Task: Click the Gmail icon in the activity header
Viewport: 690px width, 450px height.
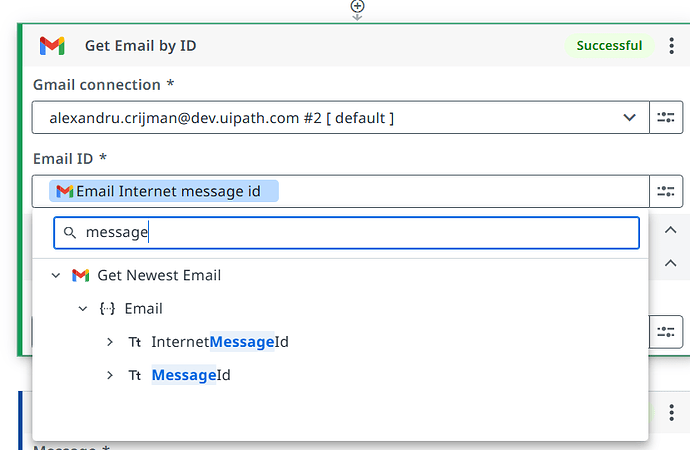Action: click(x=52, y=45)
